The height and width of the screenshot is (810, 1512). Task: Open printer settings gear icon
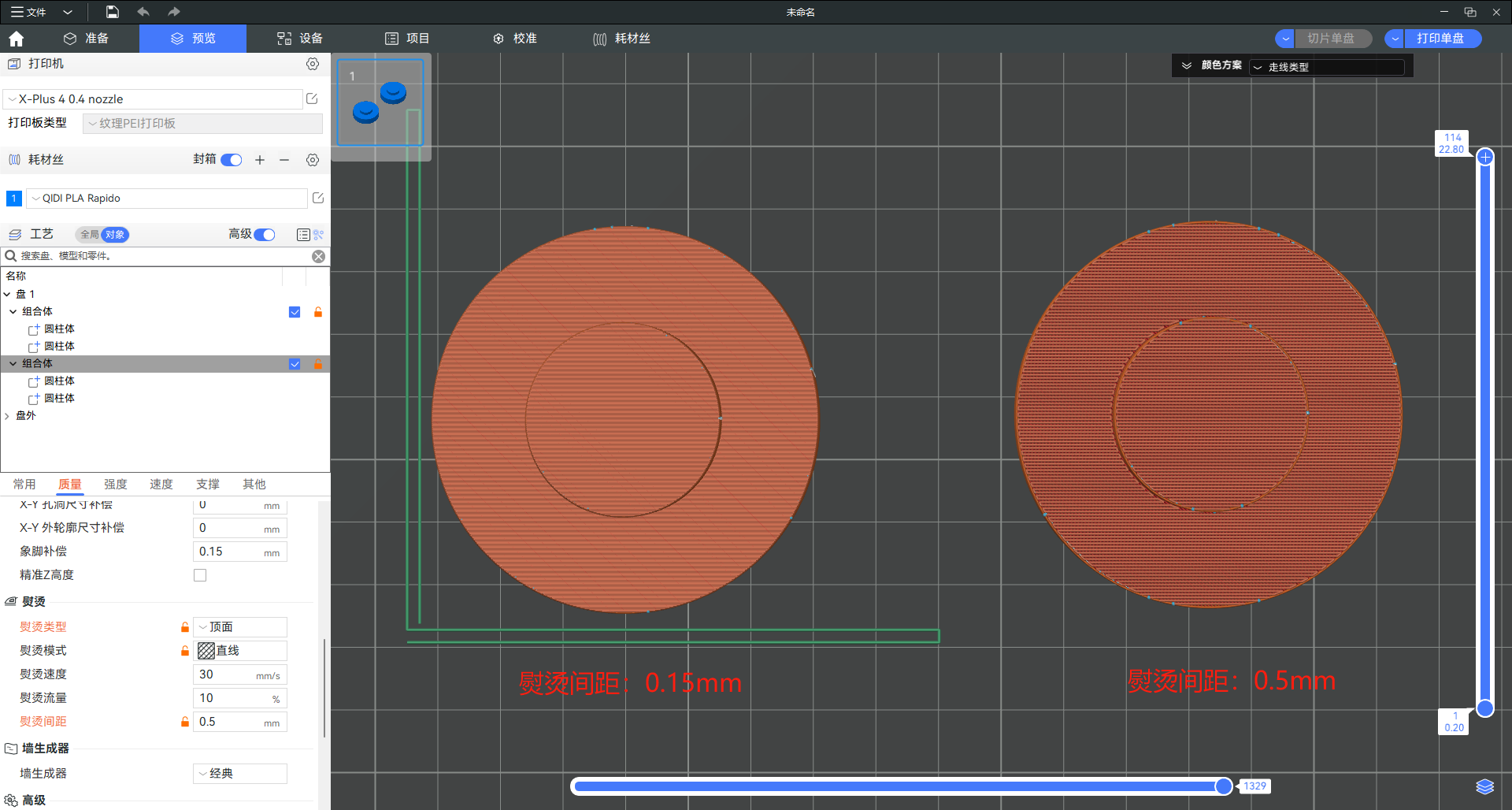pos(313,64)
